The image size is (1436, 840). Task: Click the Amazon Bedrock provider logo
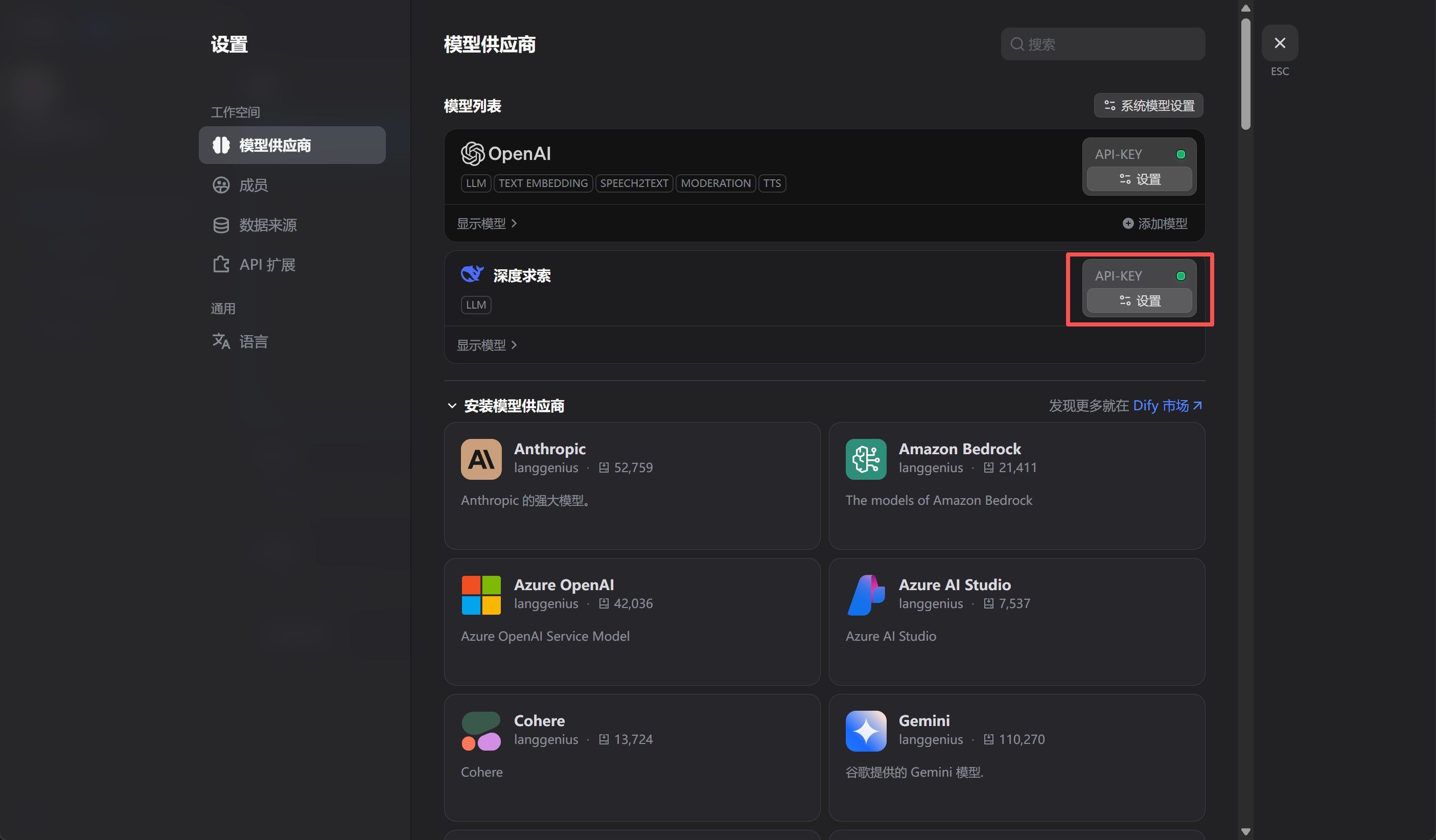pos(866,459)
